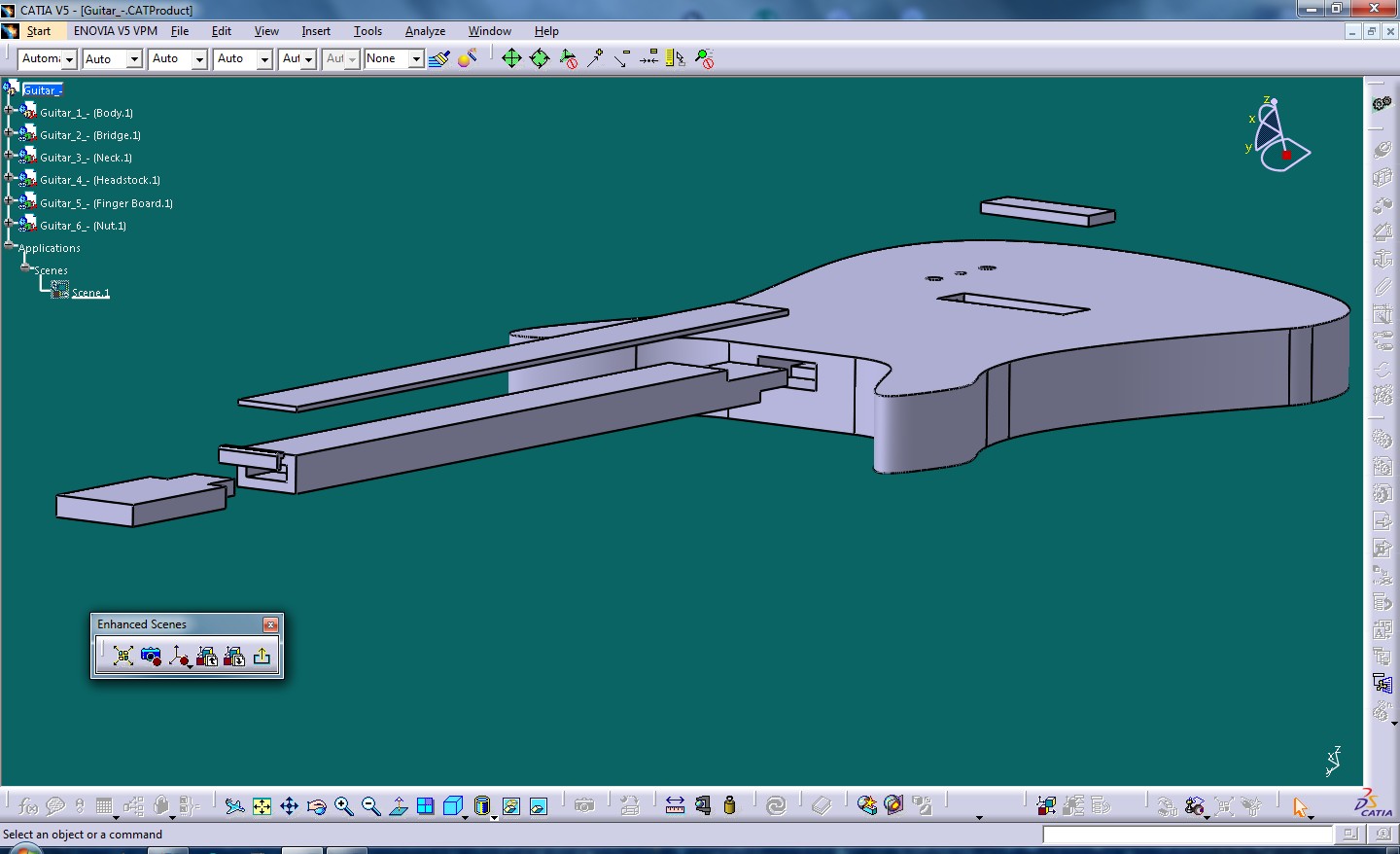Click the Normal View icon

point(398,806)
